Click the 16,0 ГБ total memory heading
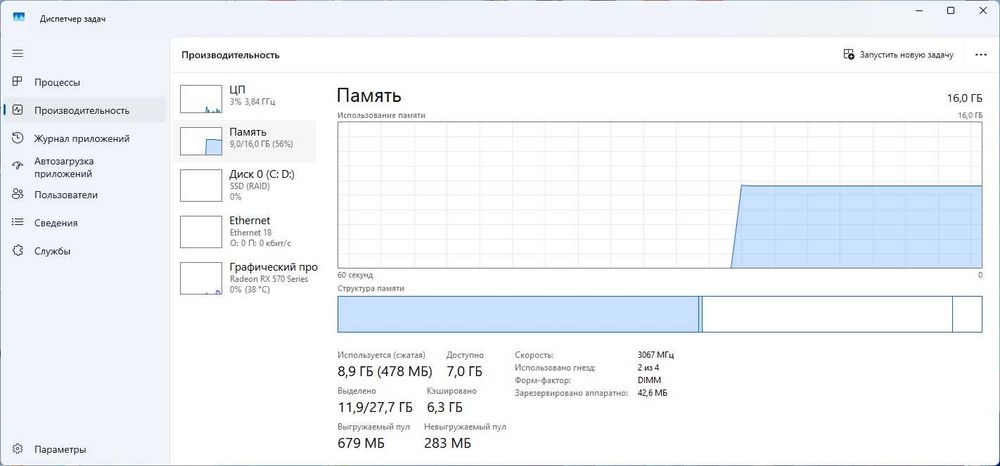This screenshot has height=466, width=1000. click(965, 98)
